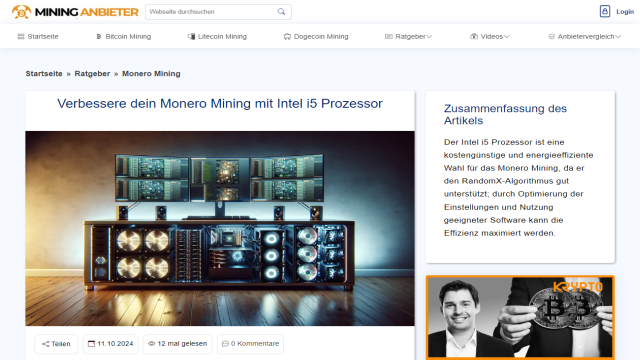This screenshot has width=640, height=360.
Task: Click the comment bubble icon
Action: point(225,344)
